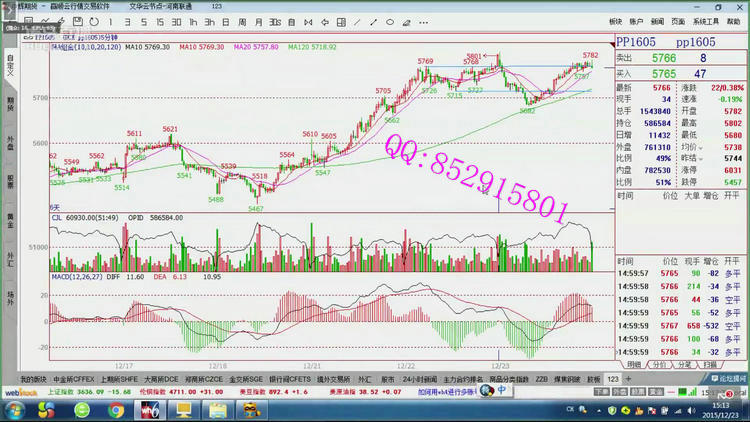Switch to the 上期所SHFE tab
750x422 pixels.
tap(119, 380)
